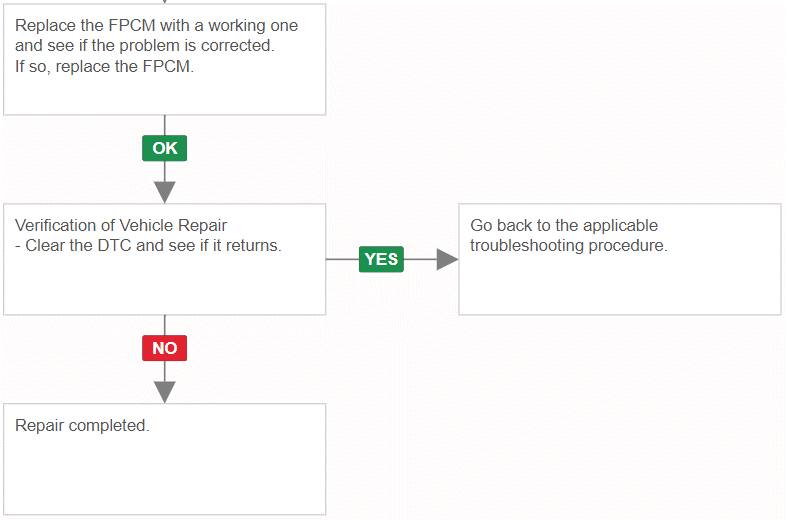The image size is (787, 520).
Task: Click the green OK badge
Action: pos(165,148)
